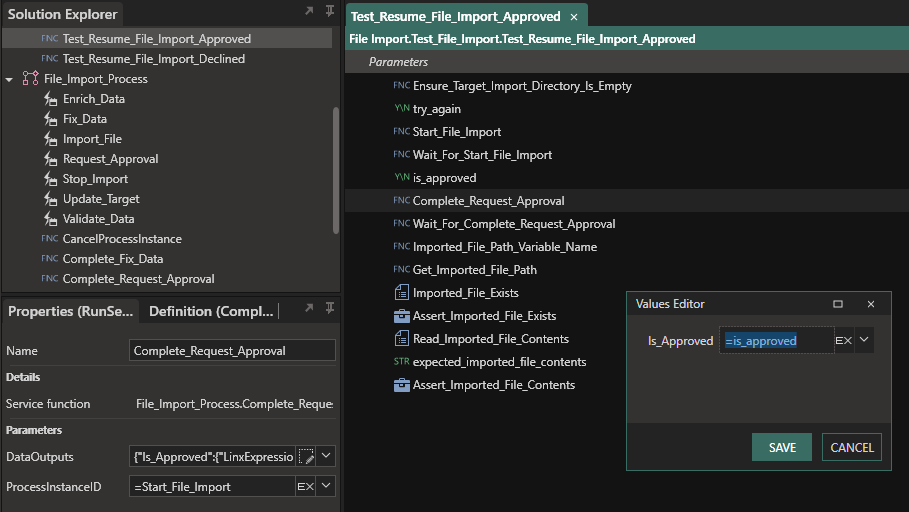
Task: Click SAVE in Values Editor
Action: pos(782,447)
